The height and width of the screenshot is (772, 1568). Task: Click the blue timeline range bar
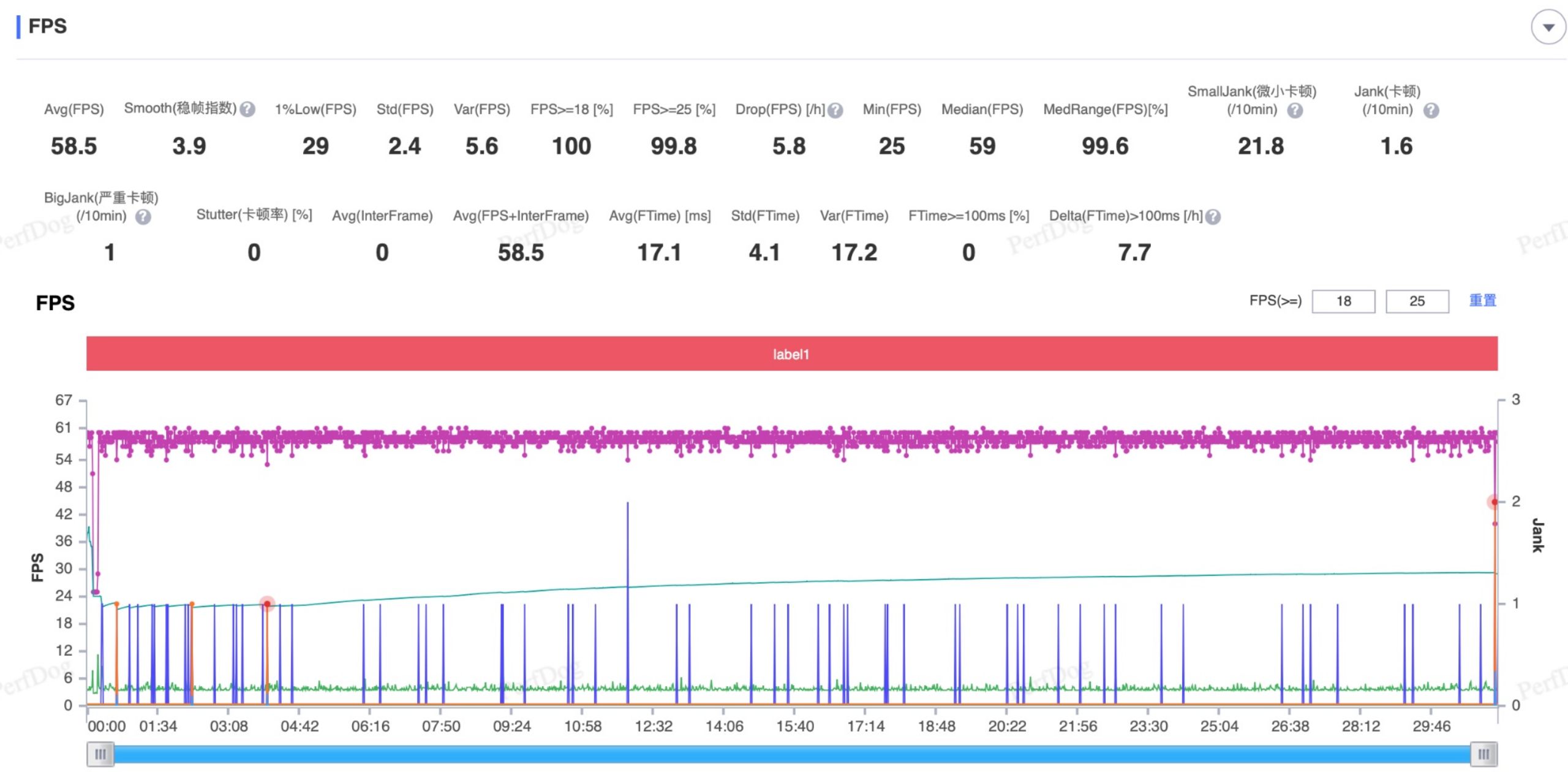click(791, 755)
